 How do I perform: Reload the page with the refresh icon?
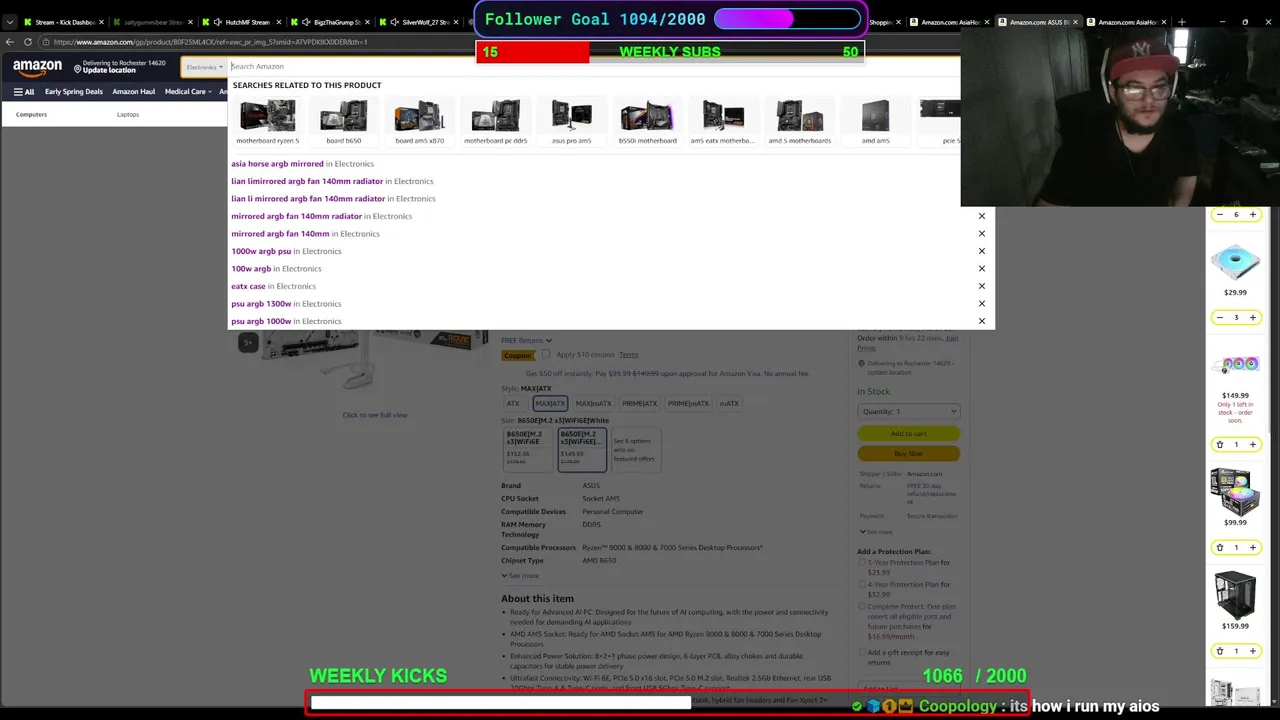tap(28, 42)
